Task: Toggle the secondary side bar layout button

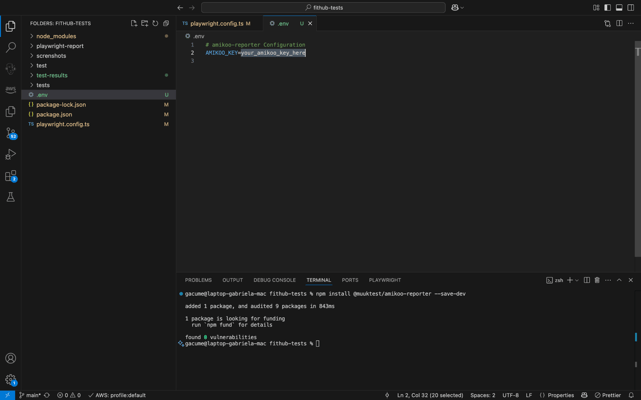Action: (631, 7)
